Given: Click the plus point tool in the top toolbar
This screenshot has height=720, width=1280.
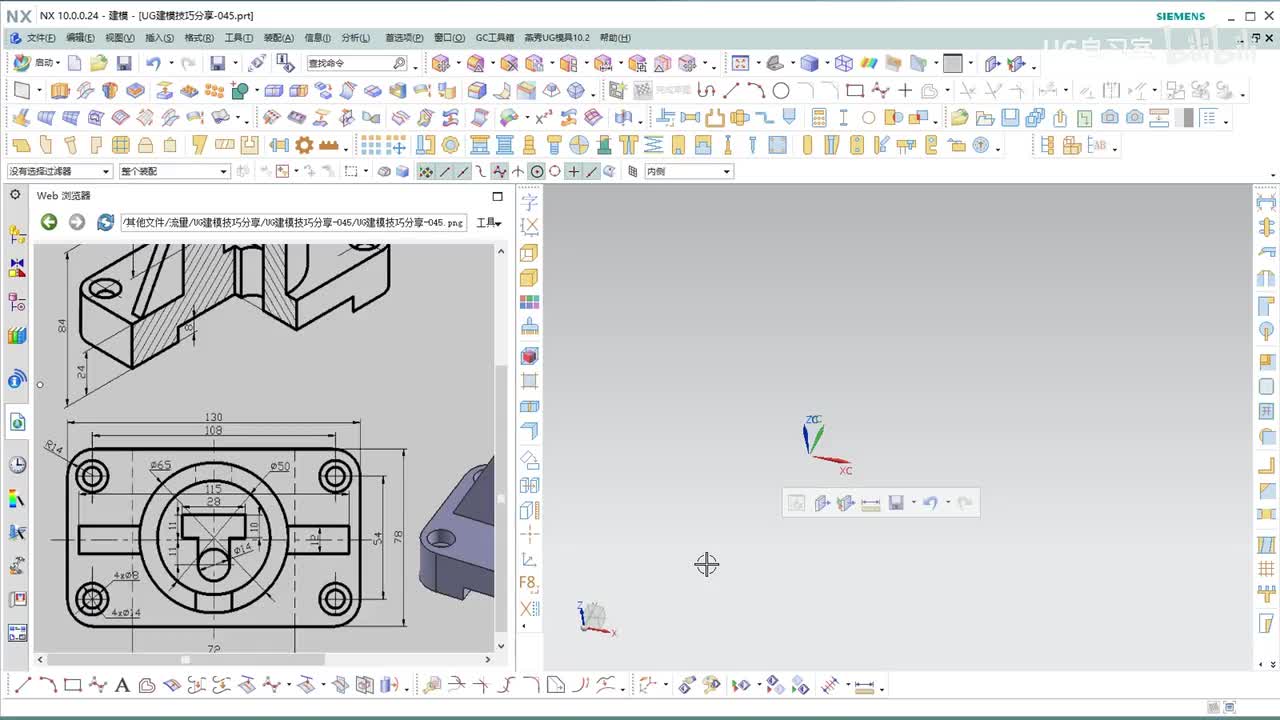Looking at the screenshot, I should tap(905, 90).
